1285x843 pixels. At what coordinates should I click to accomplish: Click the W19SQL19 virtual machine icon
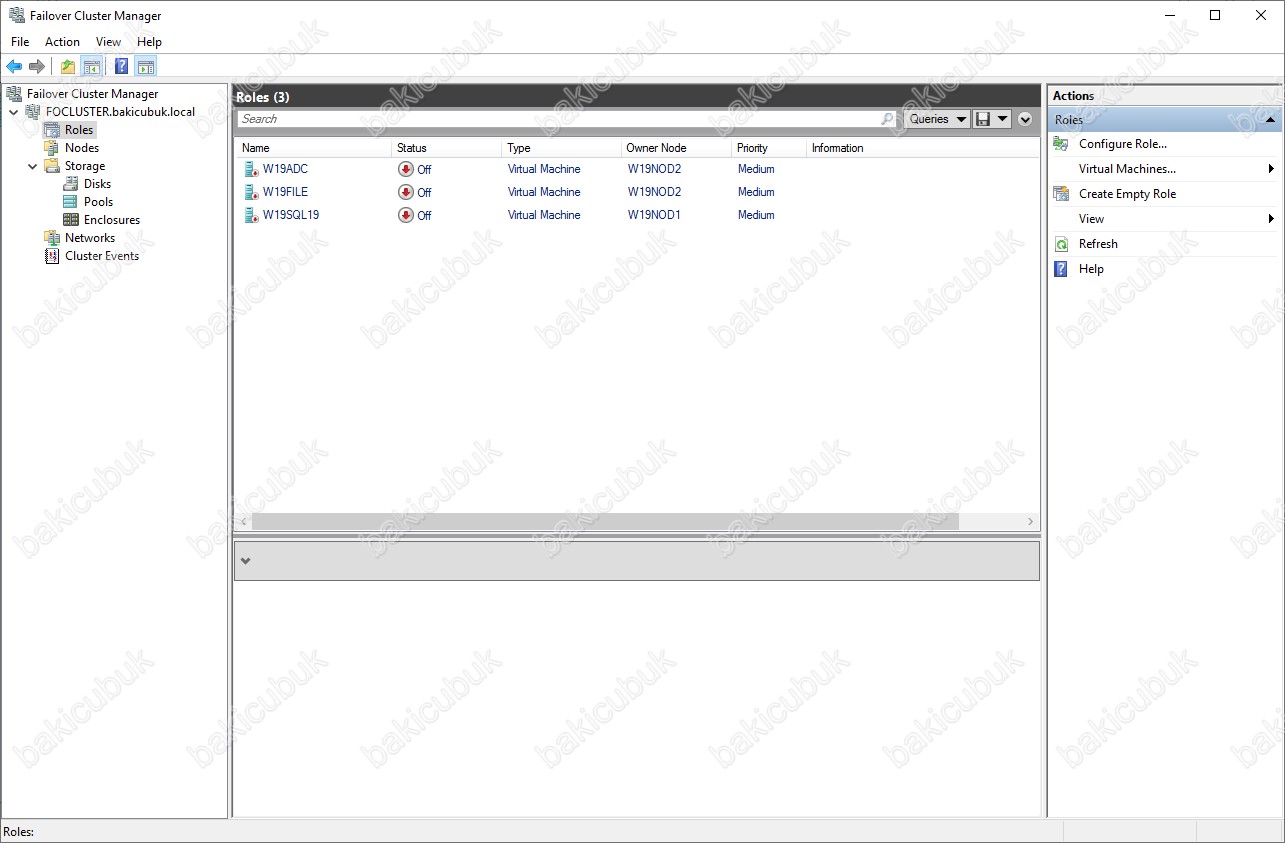251,215
